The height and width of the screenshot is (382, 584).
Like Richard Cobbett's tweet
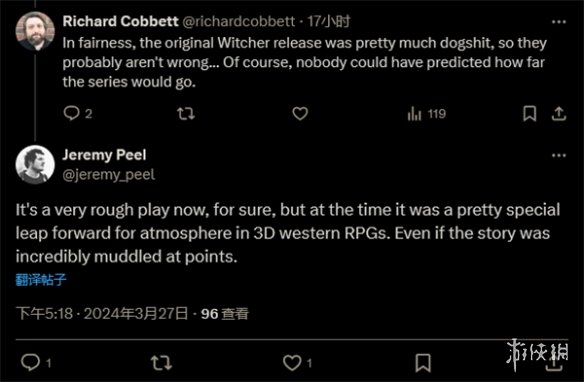tap(300, 114)
